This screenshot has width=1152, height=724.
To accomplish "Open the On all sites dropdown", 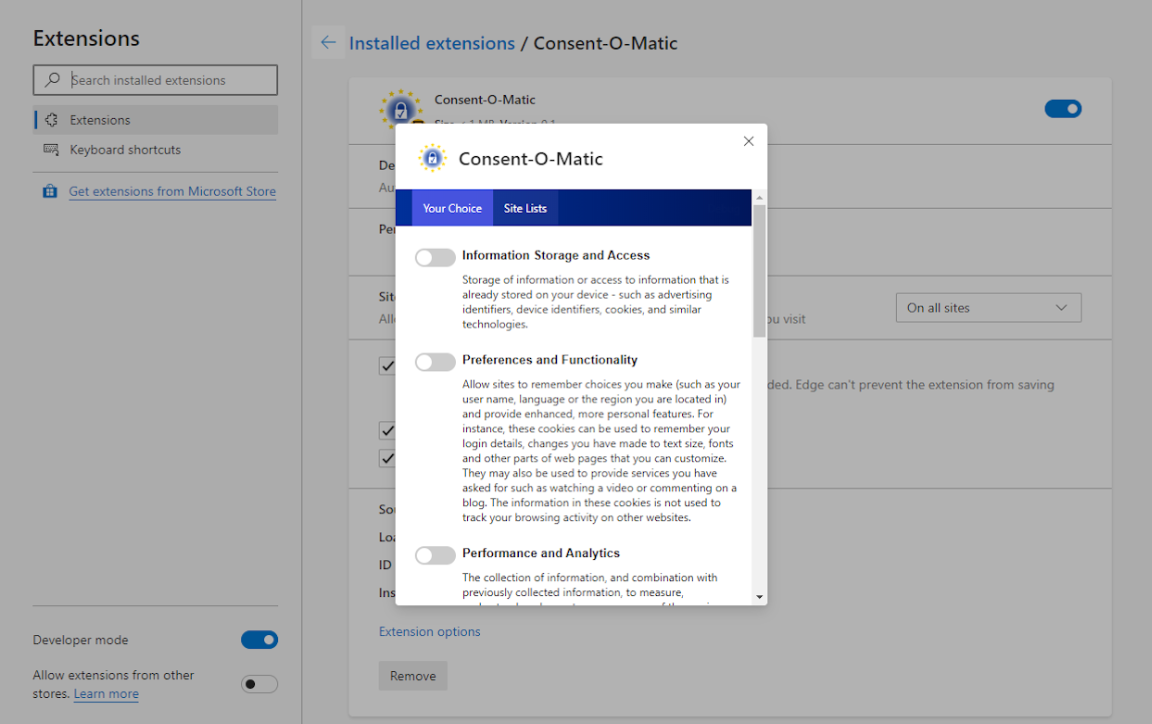I will pos(988,307).
